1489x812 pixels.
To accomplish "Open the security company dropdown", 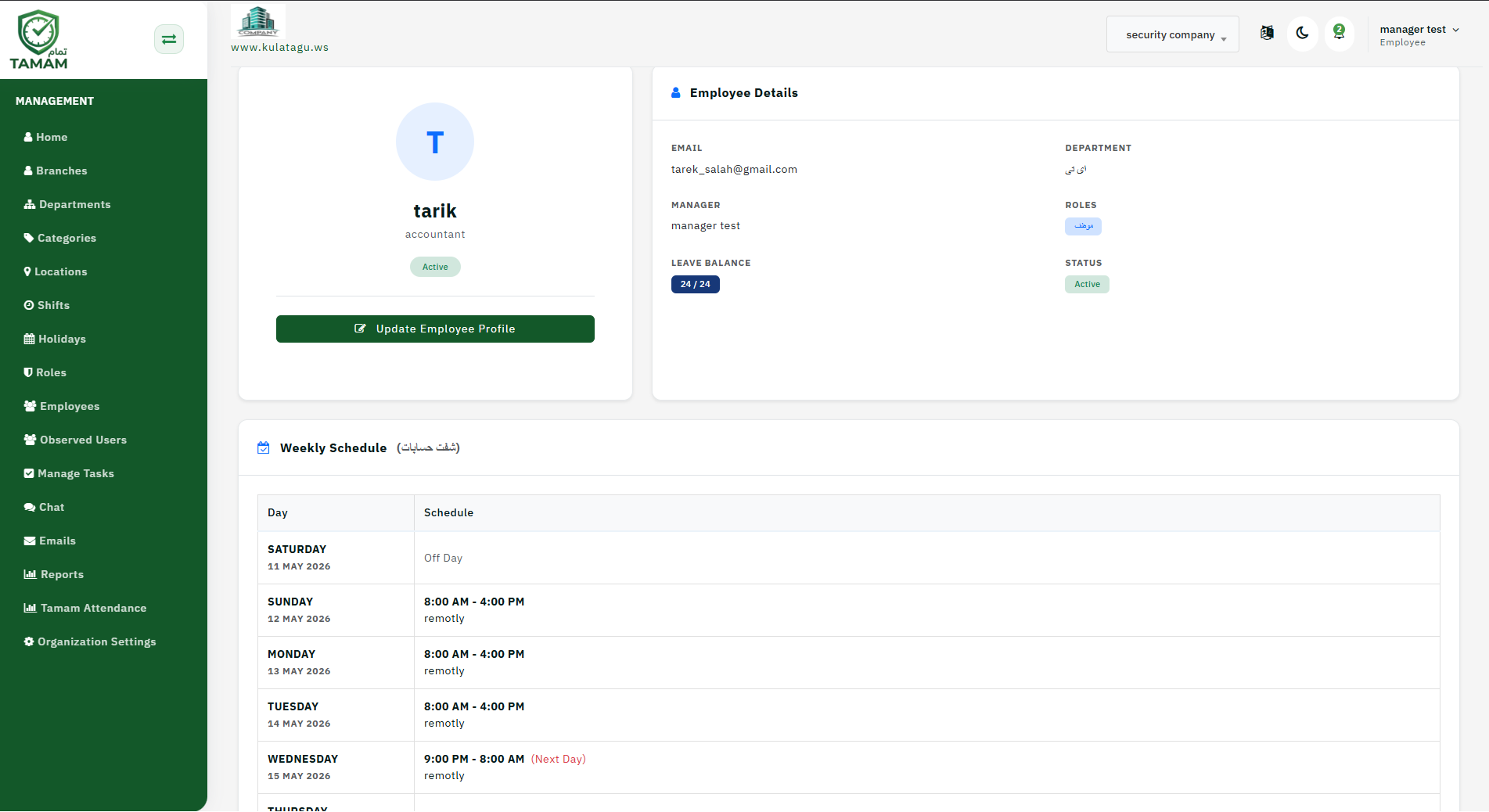I will pos(1172,34).
